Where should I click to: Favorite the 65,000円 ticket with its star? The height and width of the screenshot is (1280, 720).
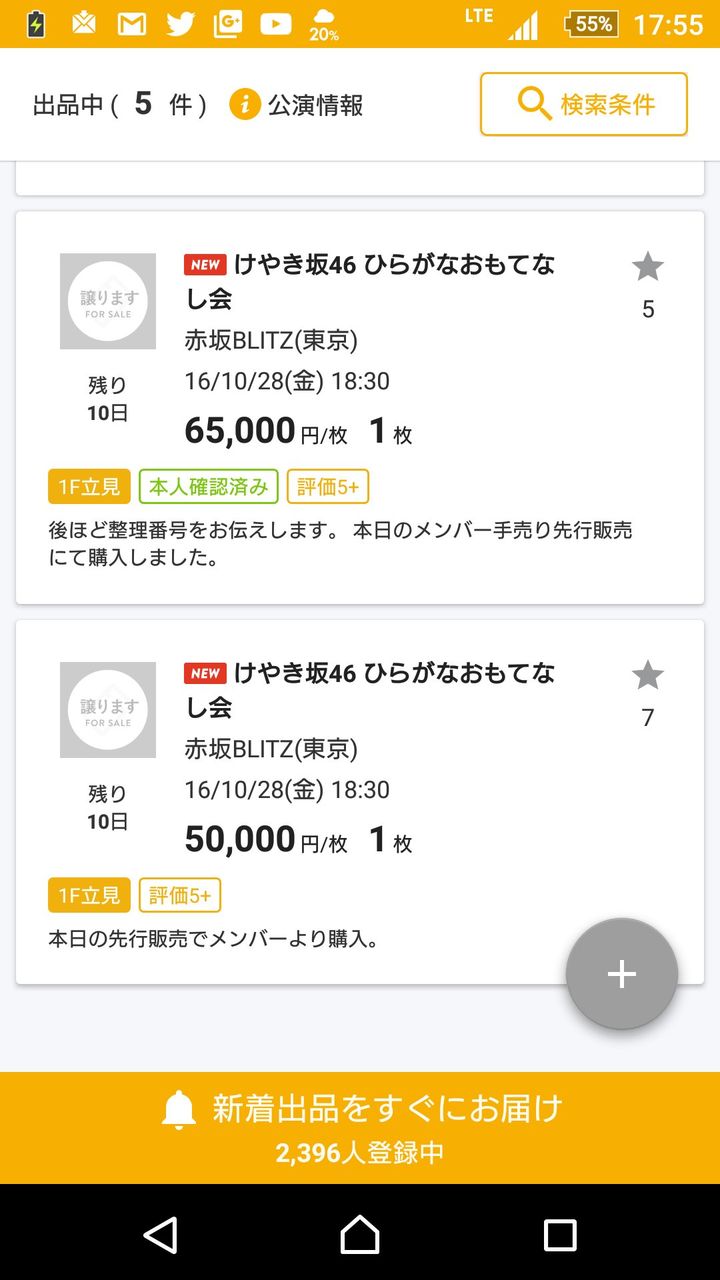tap(648, 267)
